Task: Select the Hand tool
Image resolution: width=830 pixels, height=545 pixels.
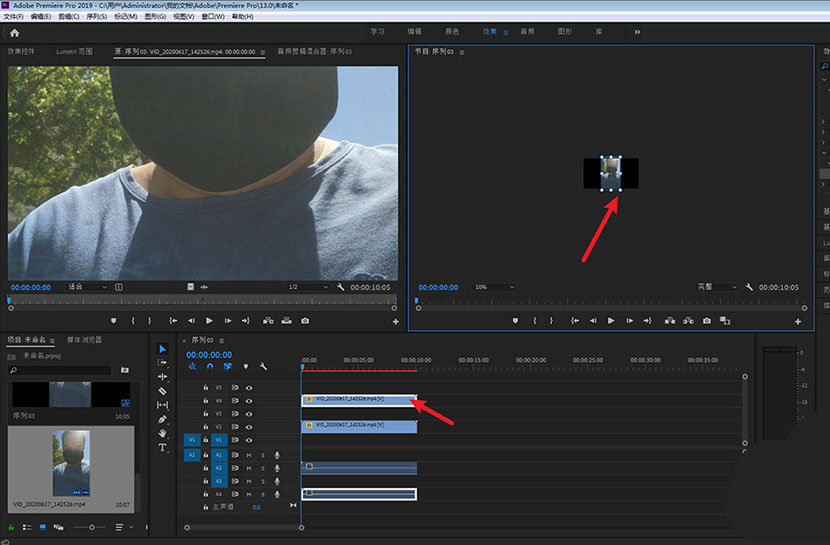Action: click(x=163, y=434)
